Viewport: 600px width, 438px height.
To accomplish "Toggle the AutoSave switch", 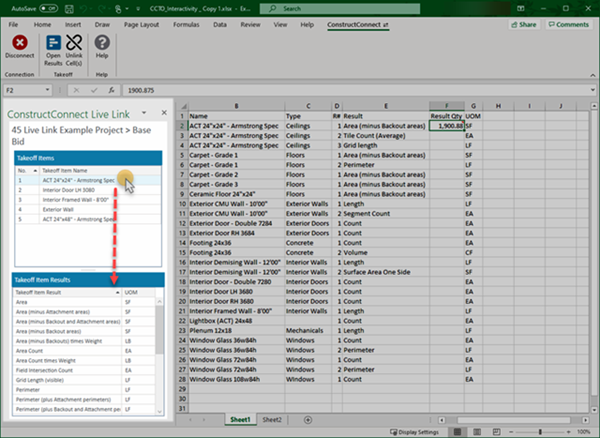I will 48,8.
